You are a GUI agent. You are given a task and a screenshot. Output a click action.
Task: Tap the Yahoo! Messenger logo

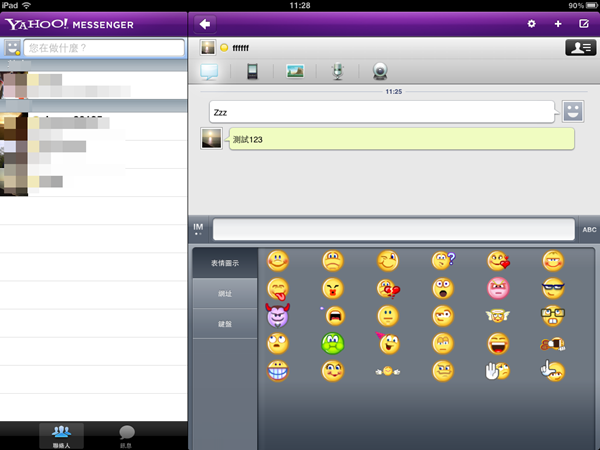click(69, 24)
